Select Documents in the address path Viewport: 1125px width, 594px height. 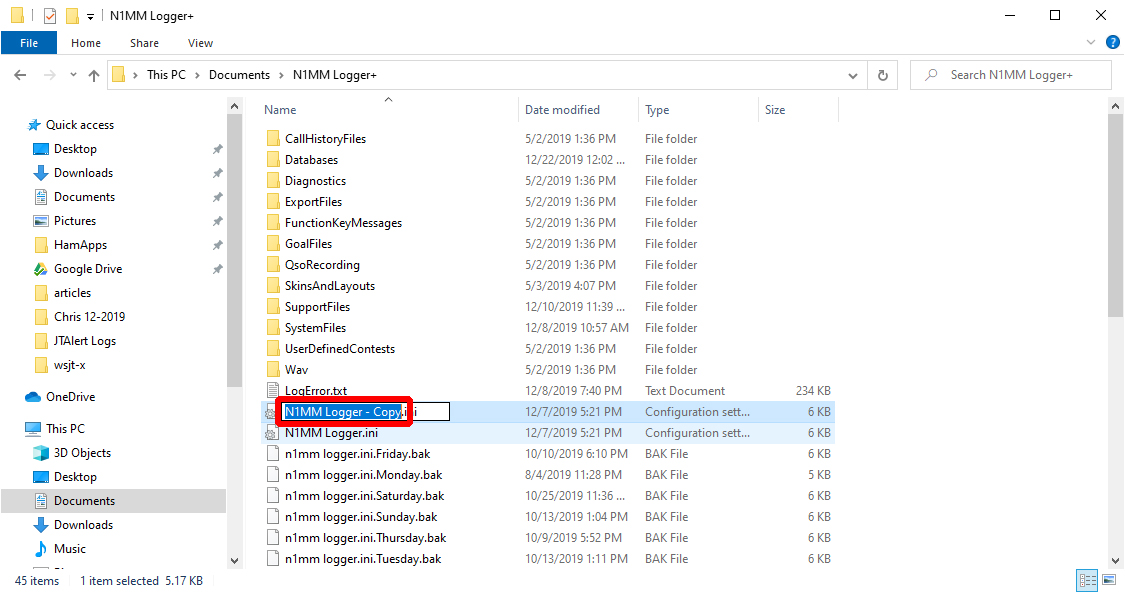point(240,75)
